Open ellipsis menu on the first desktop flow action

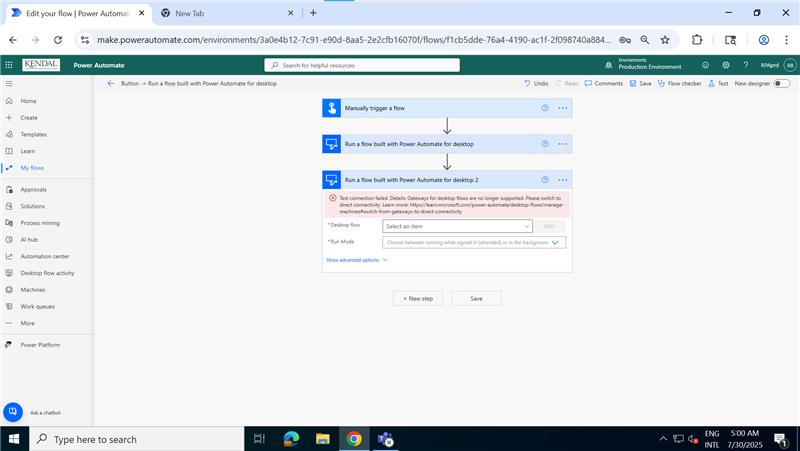562,144
